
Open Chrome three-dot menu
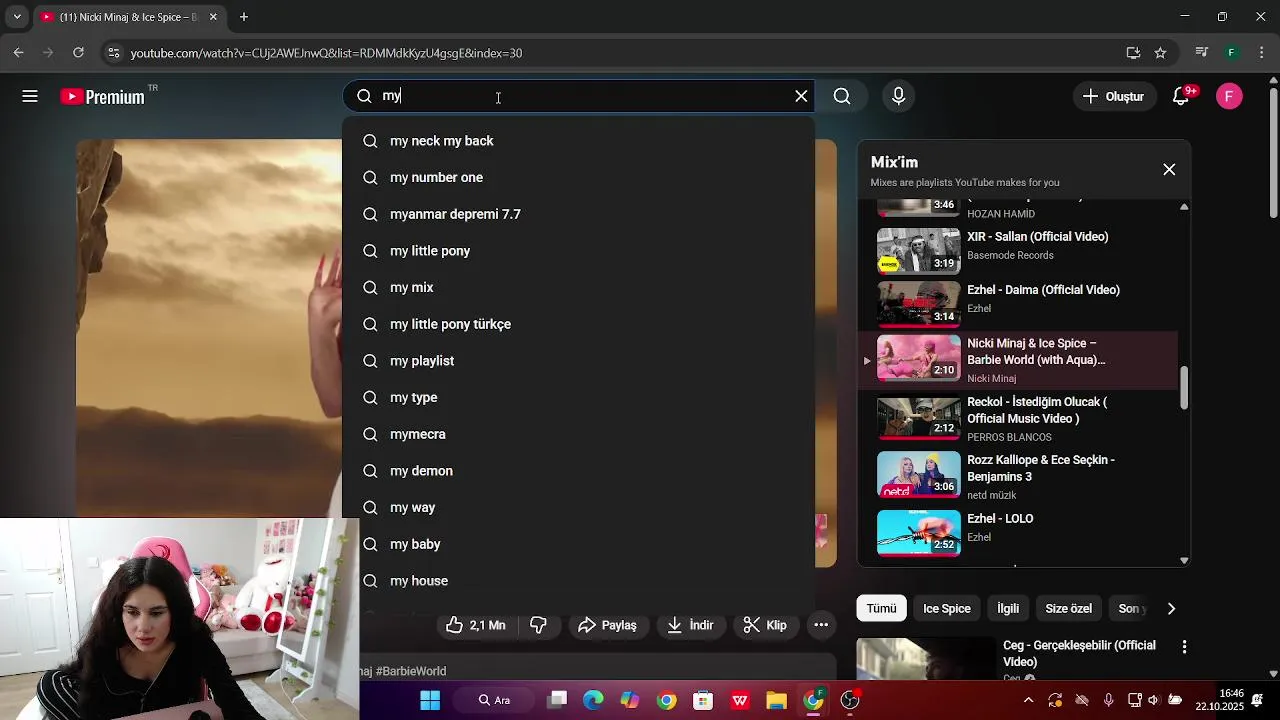click(1260, 53)
